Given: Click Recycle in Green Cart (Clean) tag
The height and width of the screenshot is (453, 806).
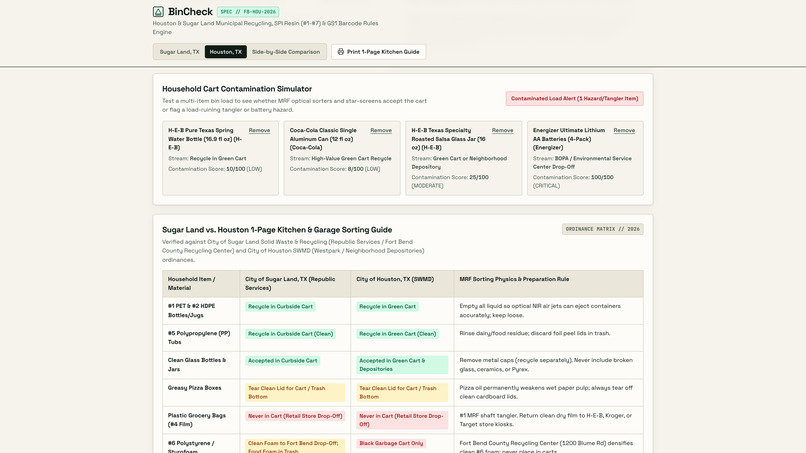Looking at the screenshot, I should [x=397, y=334].
